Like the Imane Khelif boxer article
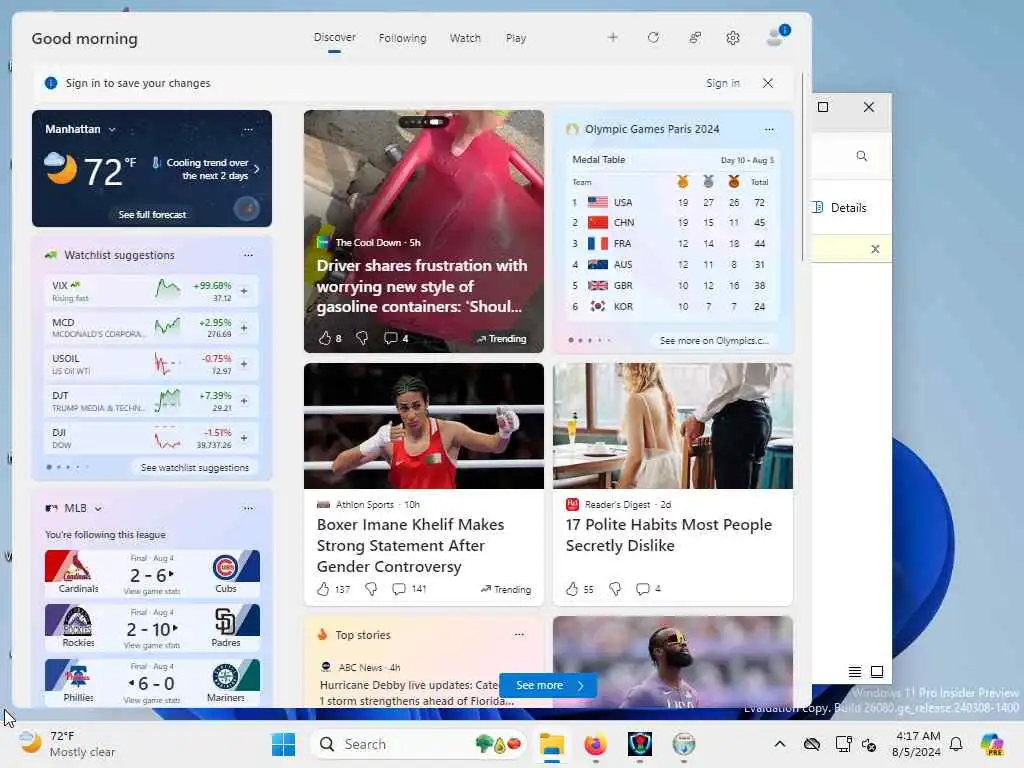The height and width of the screenshot is (768, 1024). [323, 588]
